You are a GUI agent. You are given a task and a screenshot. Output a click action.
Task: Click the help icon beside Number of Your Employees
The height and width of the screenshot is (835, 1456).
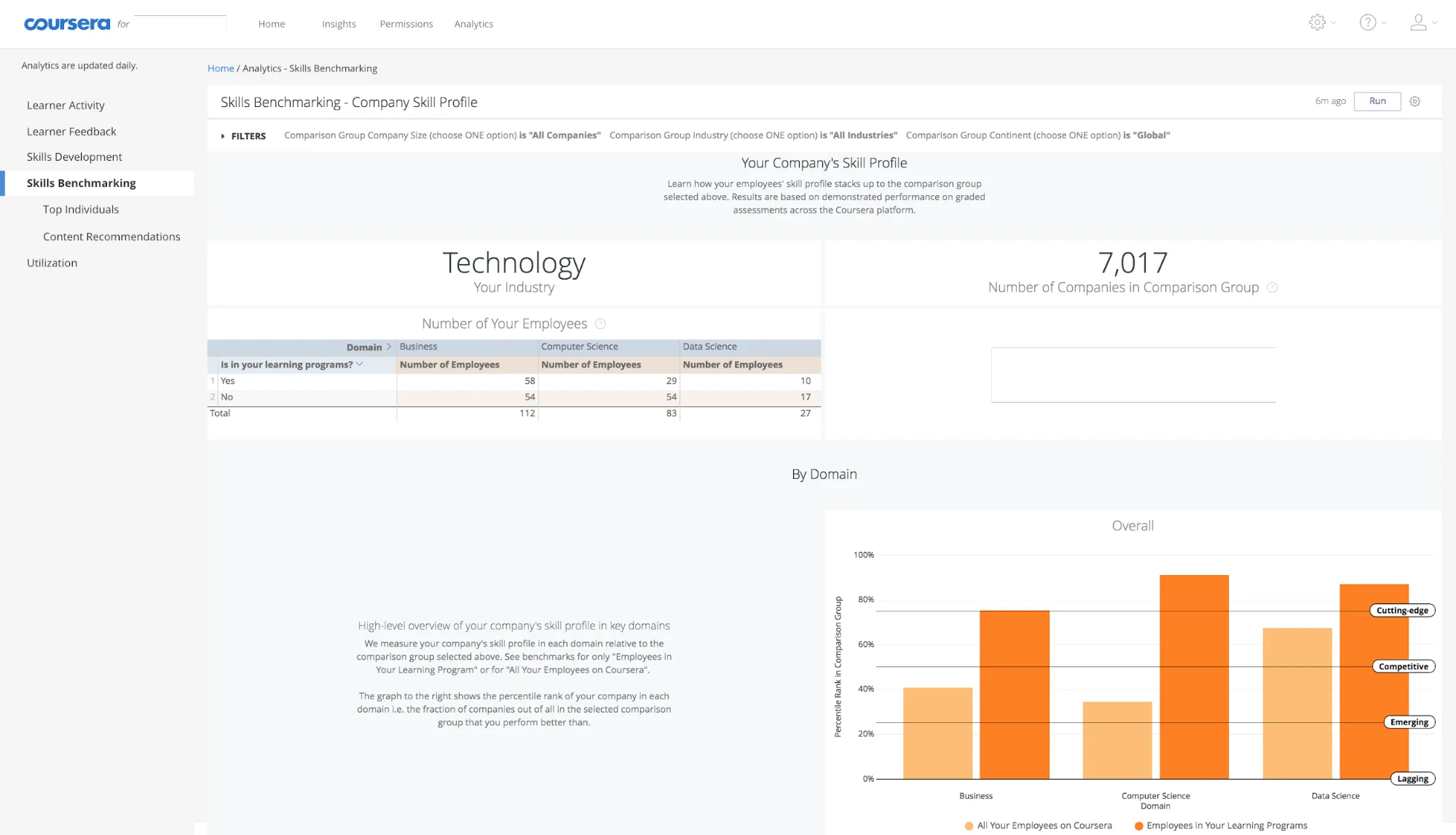(600, 323)
